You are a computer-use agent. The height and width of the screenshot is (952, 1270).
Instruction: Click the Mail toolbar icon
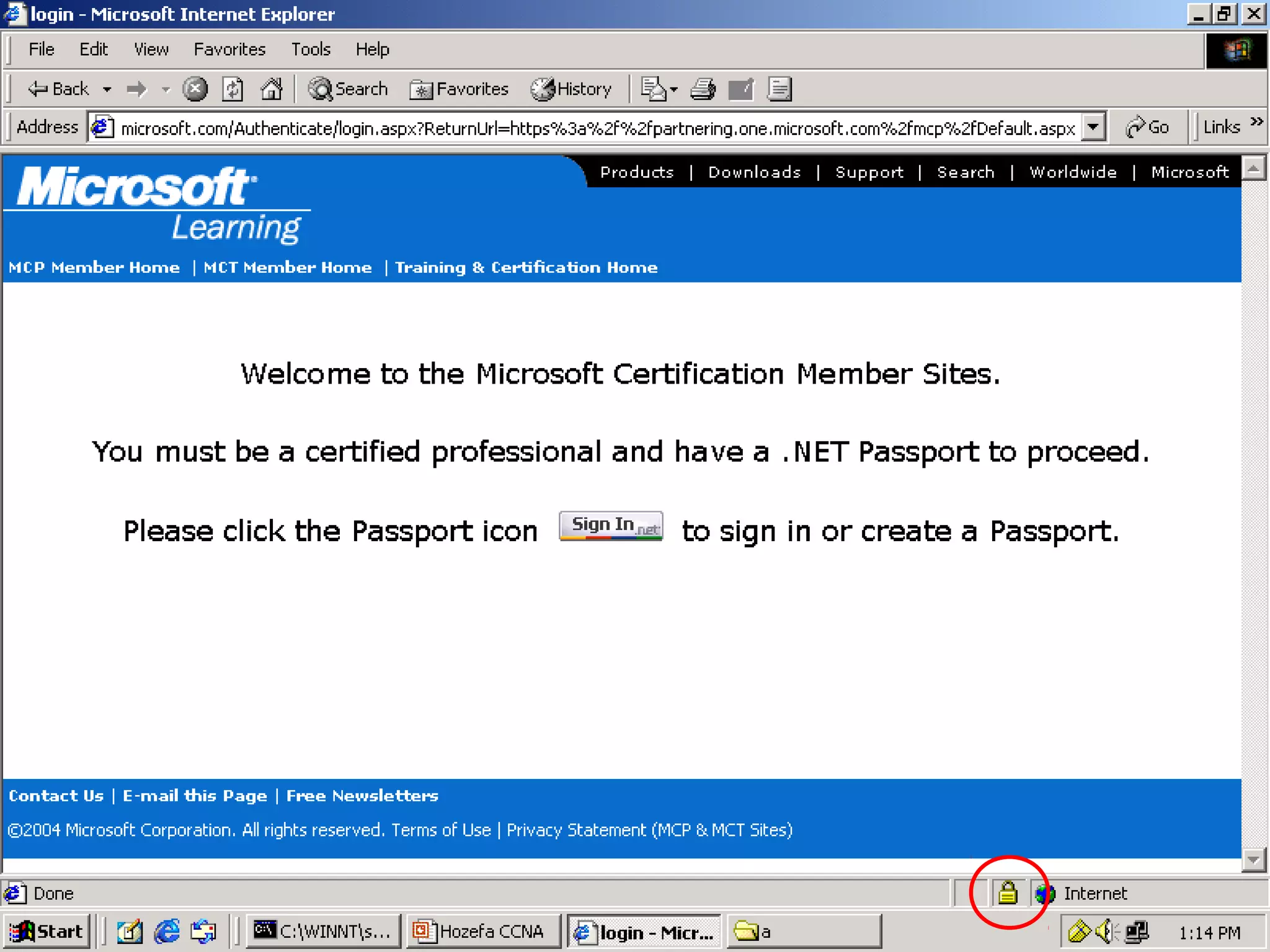point(653,89)
